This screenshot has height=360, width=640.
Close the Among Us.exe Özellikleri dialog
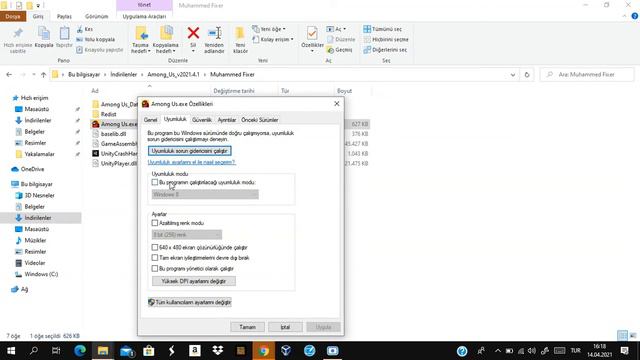[x=337, y=104]
